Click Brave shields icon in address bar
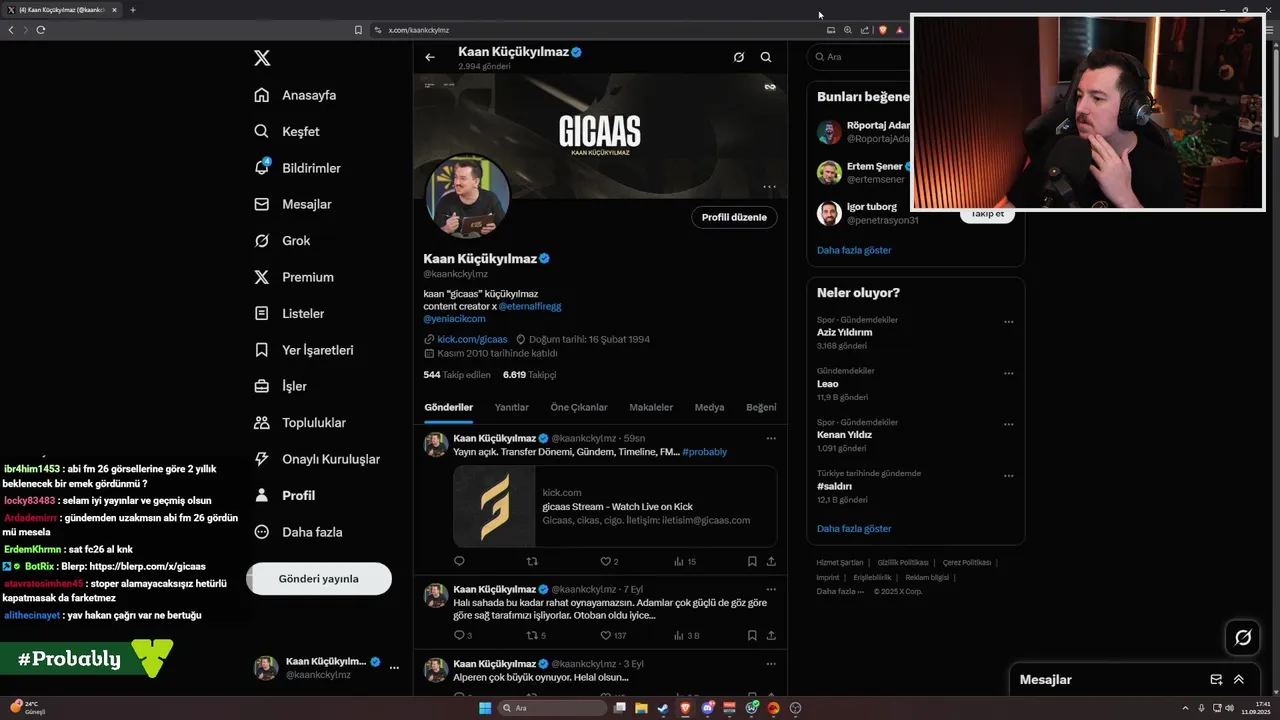Image resolution: width=1280 pixels, height=720 pixels. [x=882, y=30]
